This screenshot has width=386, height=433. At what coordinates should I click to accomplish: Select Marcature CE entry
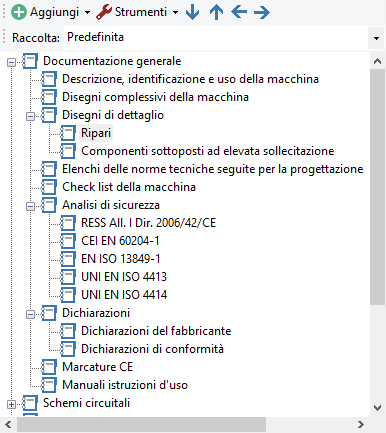[98, 367]
